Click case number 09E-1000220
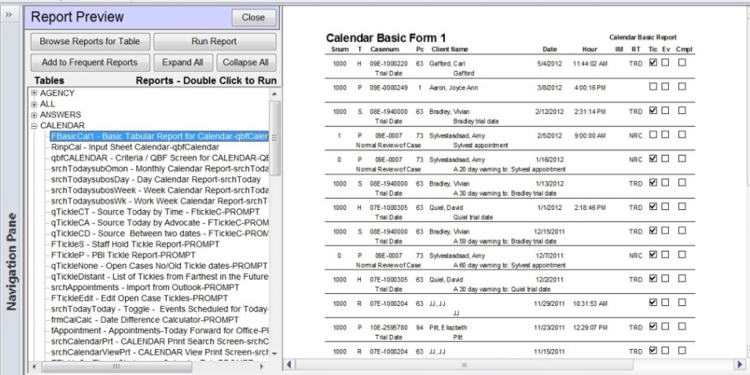 (x=389, y=64)
